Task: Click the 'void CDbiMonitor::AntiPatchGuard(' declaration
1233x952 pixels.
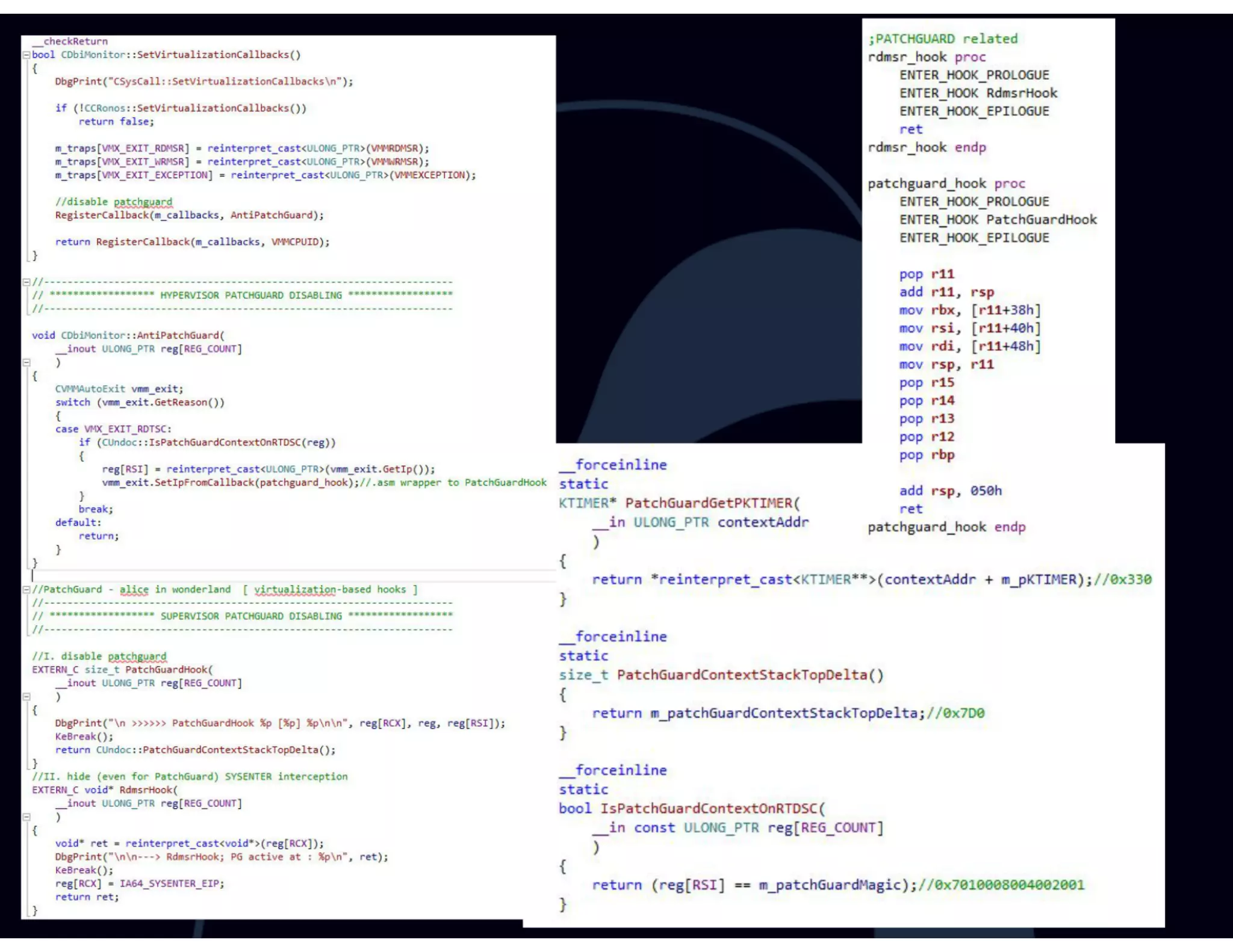Action: point(128,335)
